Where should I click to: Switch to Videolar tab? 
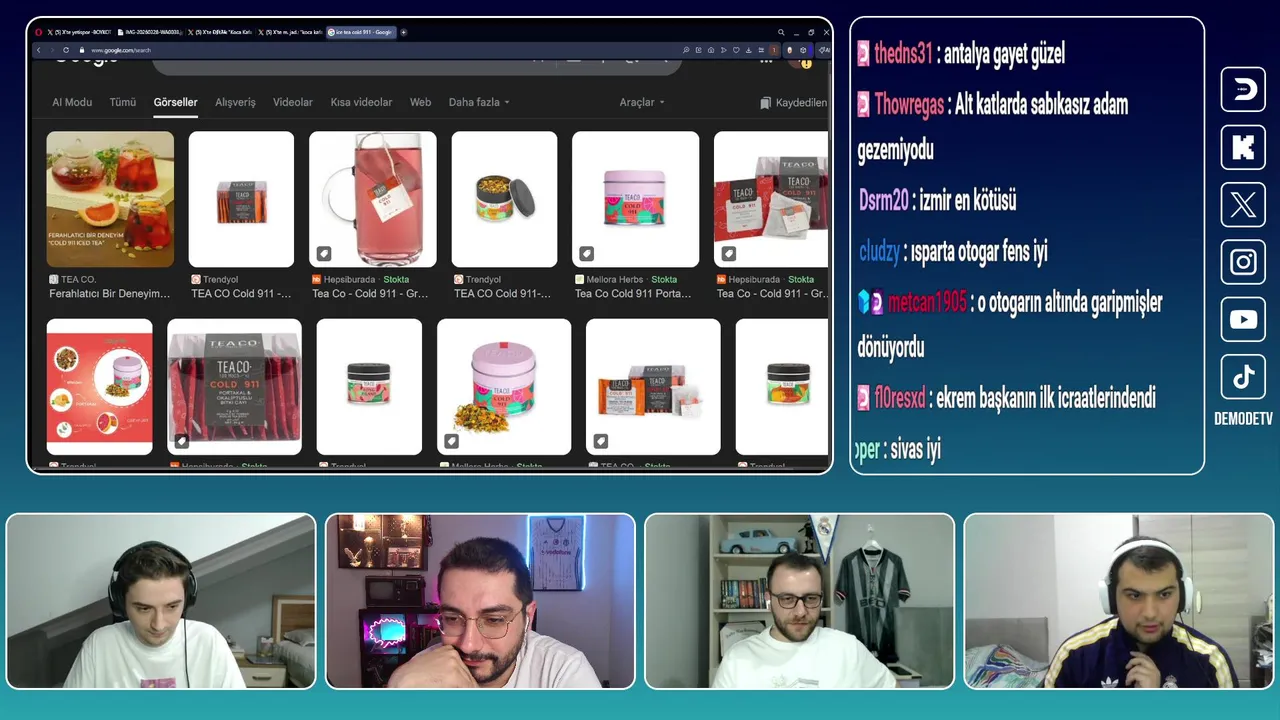[x=293, y=102]
